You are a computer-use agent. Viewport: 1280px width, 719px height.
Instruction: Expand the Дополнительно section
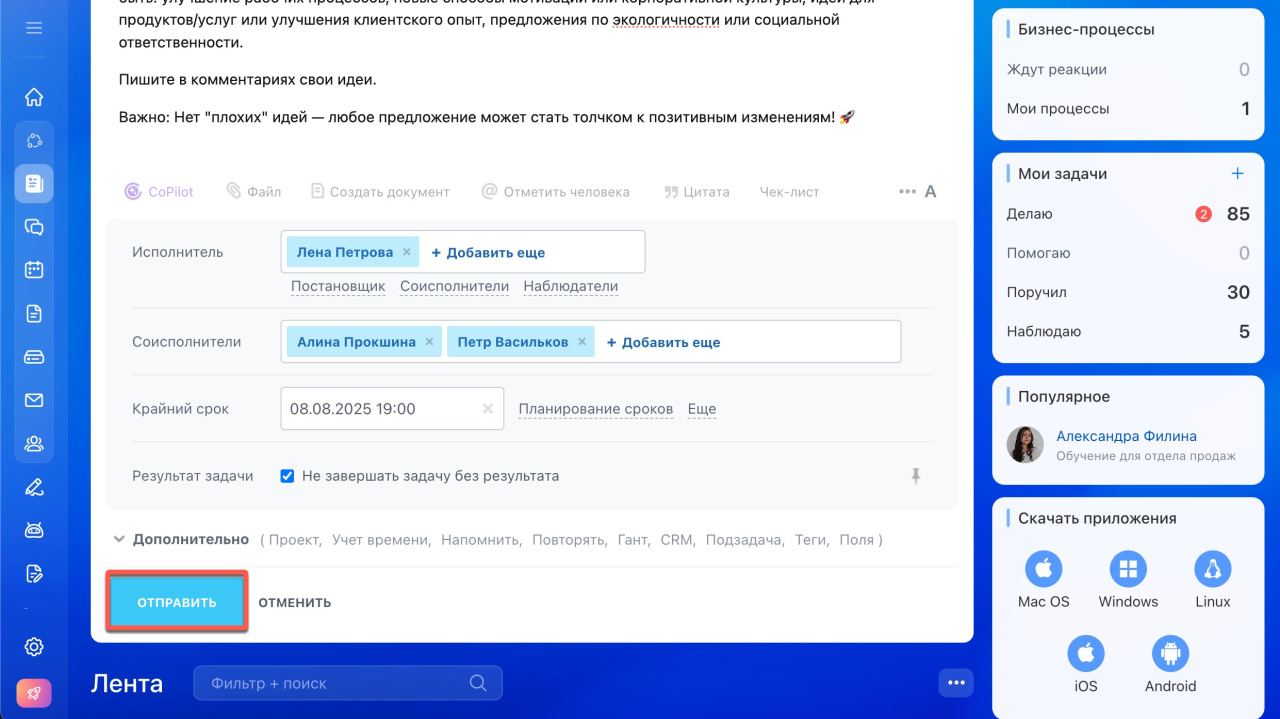click(x=180, y=539)
